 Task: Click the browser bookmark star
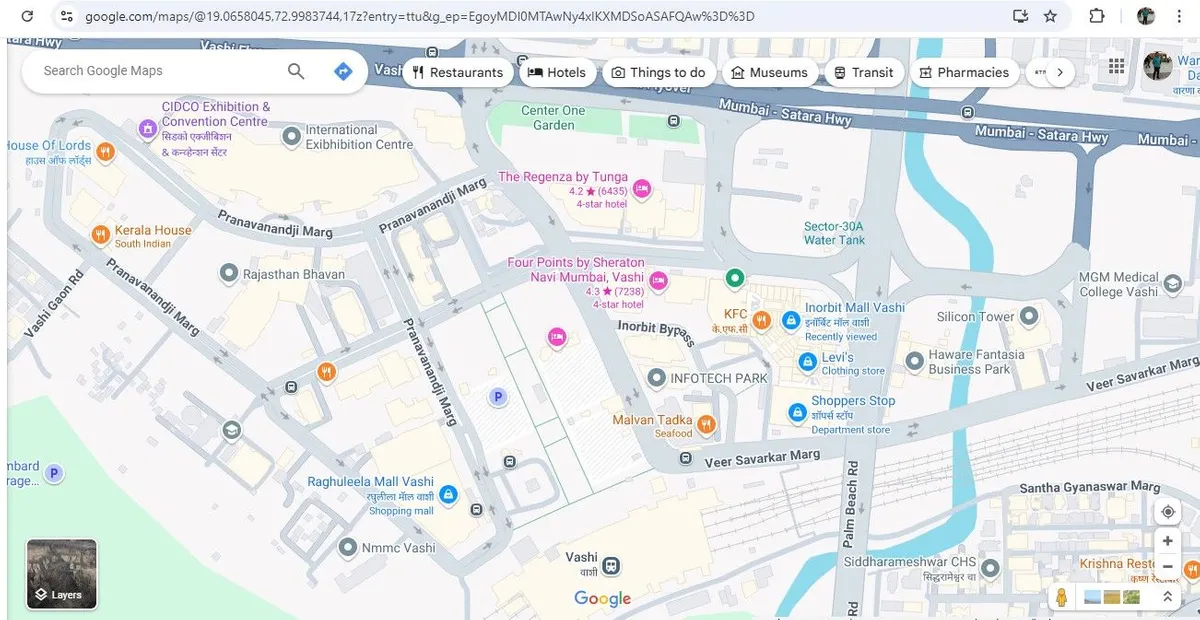tap(1051, 16)
